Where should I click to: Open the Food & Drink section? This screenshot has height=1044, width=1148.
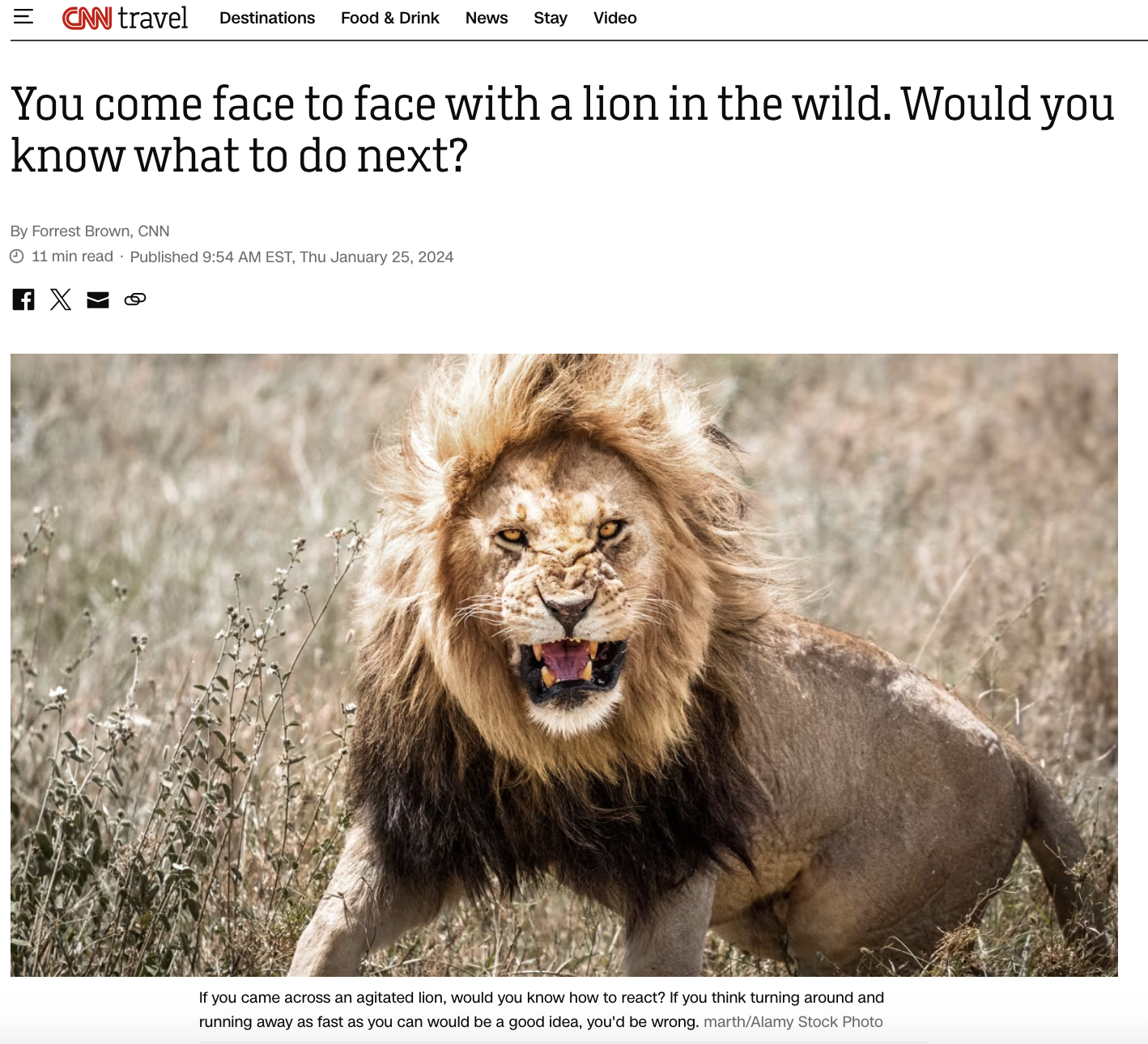click(x=390, y=18)
